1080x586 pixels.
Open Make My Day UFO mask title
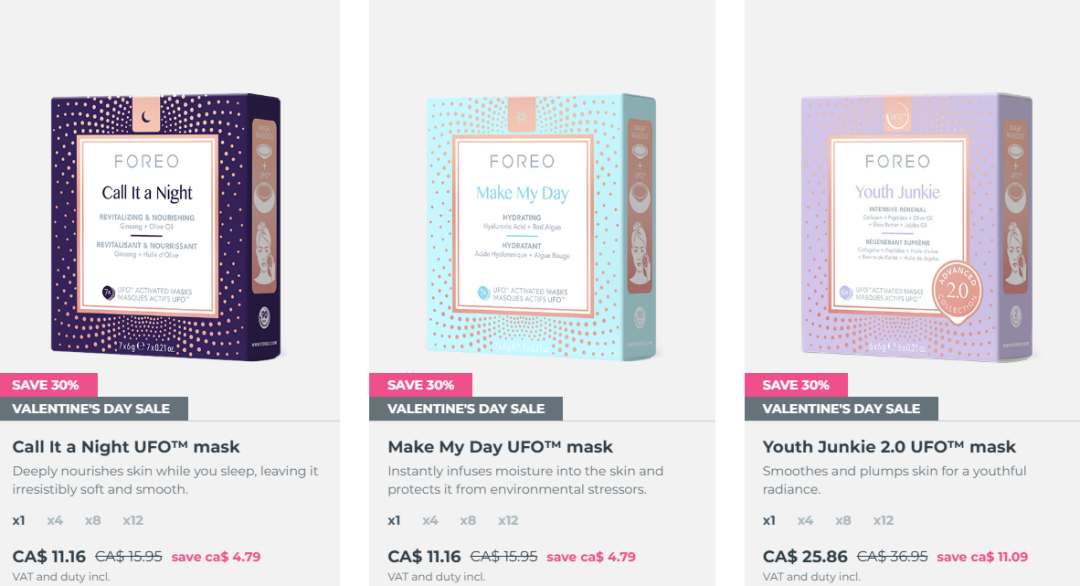[x=500, y=447]
